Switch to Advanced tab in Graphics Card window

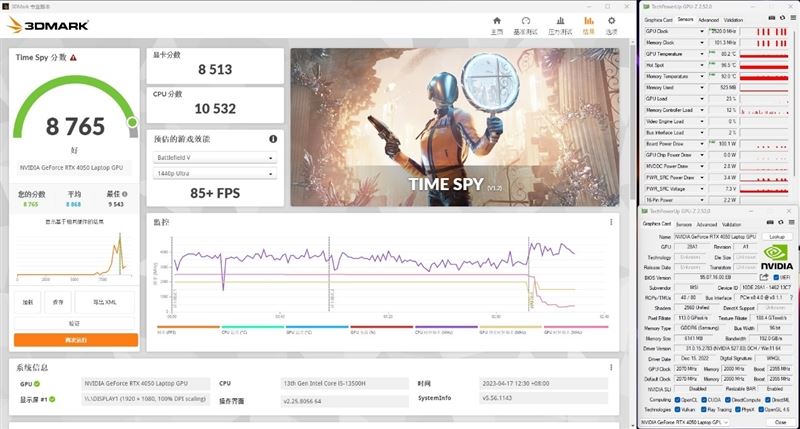click(x=707, y=224)
